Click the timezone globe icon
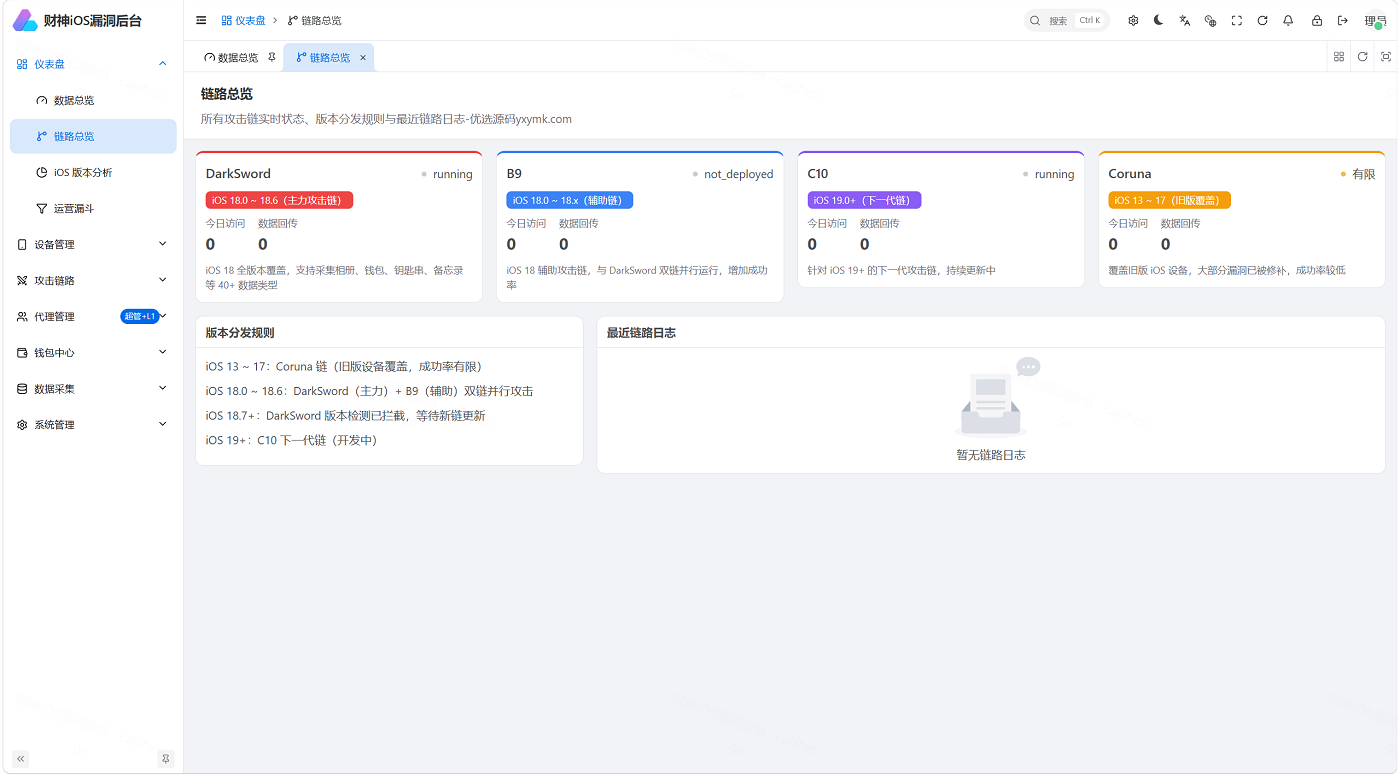1400x776 pixels. [1210, 20]
